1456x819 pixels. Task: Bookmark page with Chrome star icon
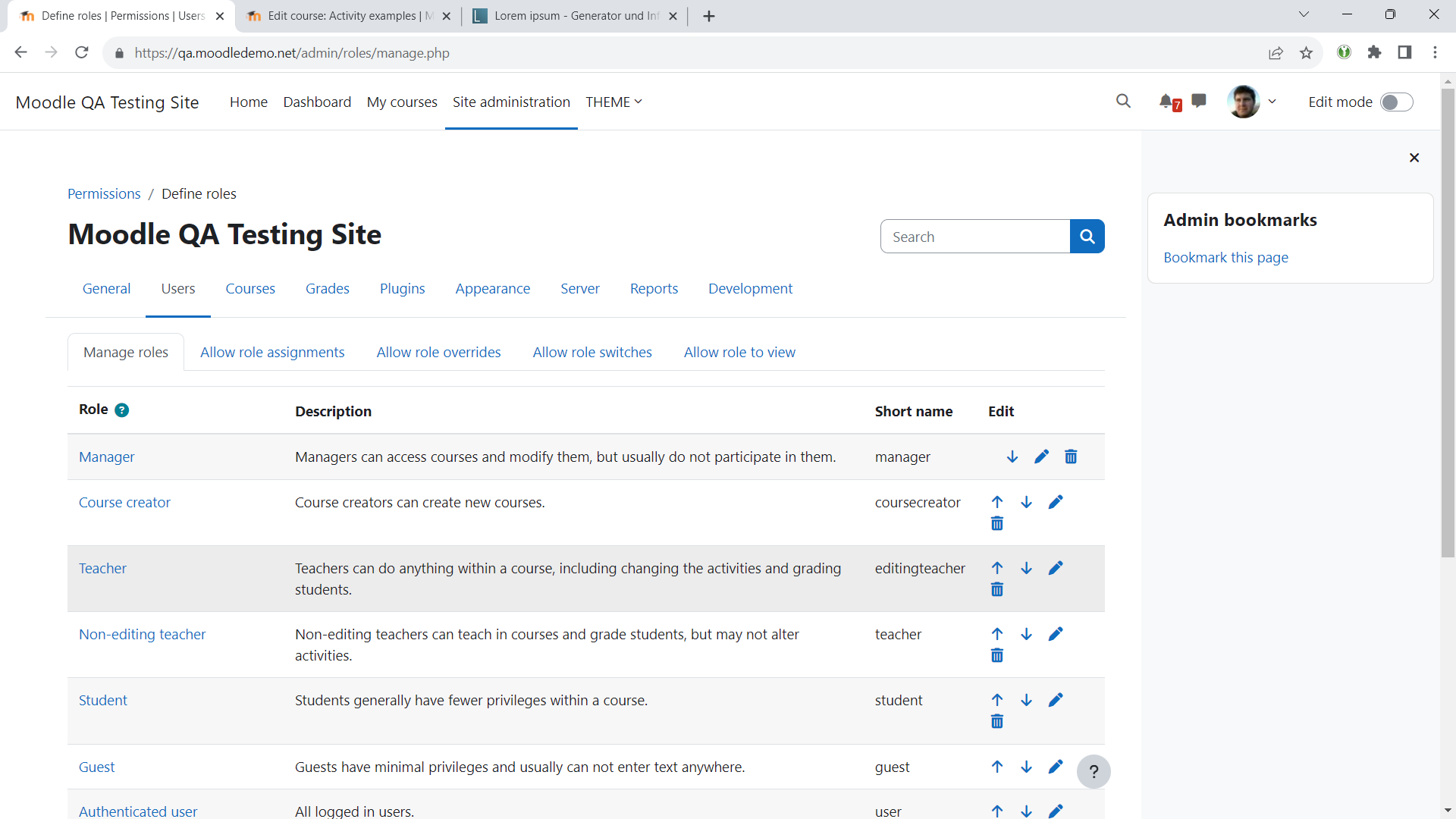pos(1306,52)
